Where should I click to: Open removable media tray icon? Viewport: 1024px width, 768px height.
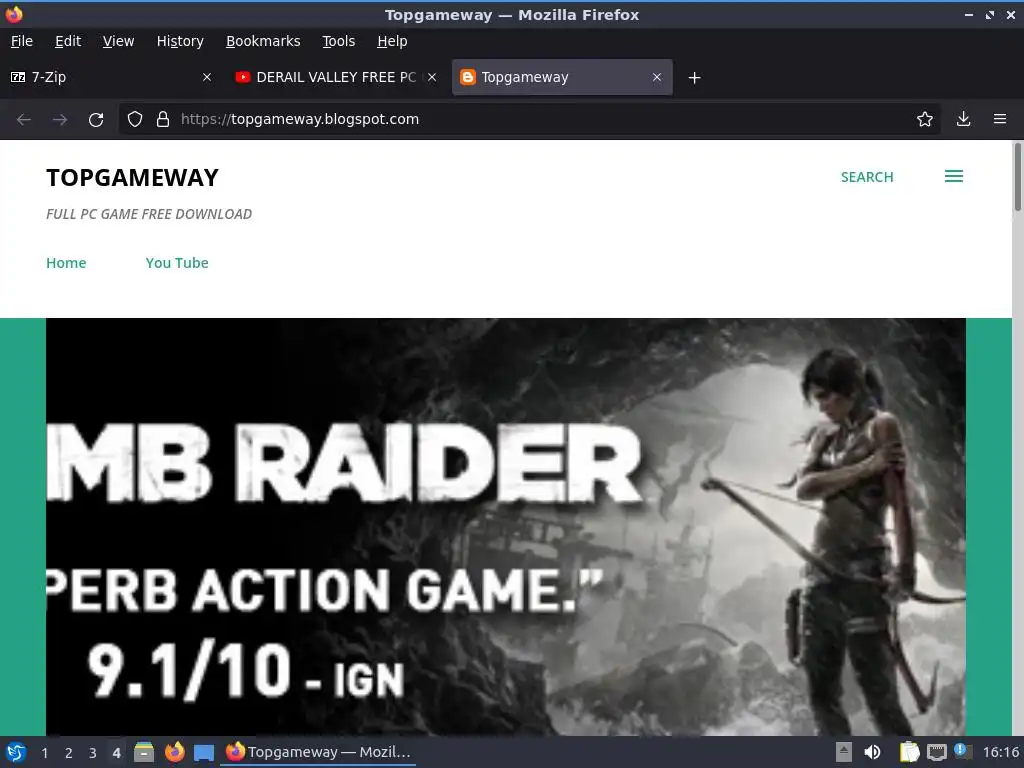click(x=844, y=752)
